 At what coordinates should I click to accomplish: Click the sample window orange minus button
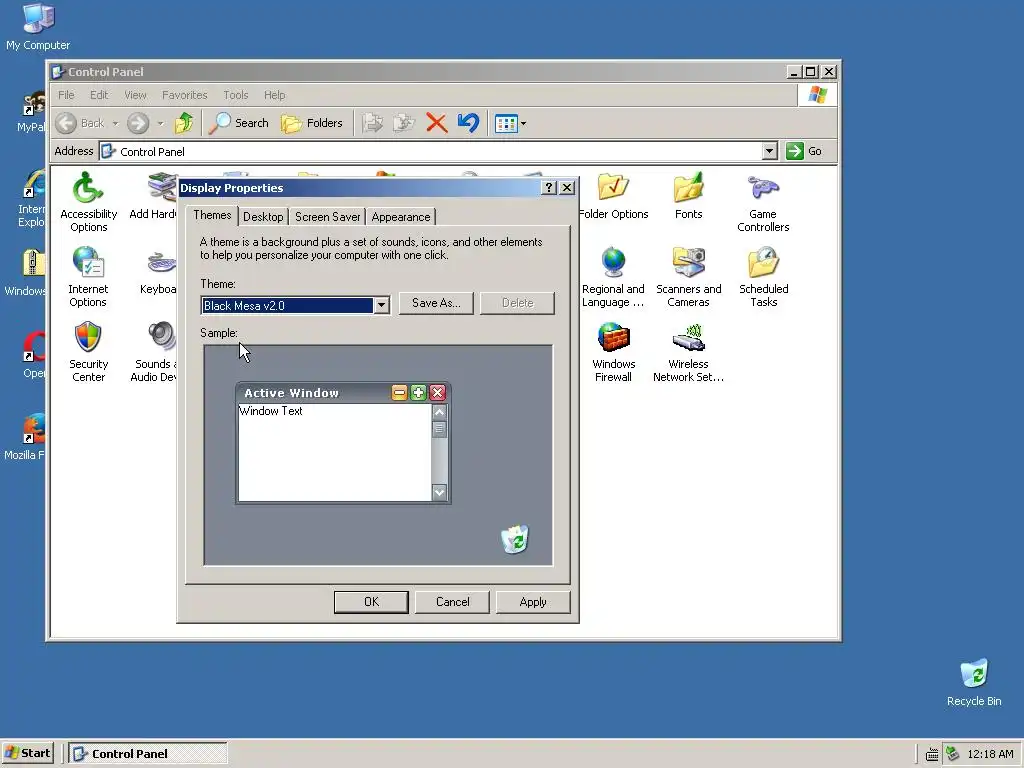tap(399, 392)
